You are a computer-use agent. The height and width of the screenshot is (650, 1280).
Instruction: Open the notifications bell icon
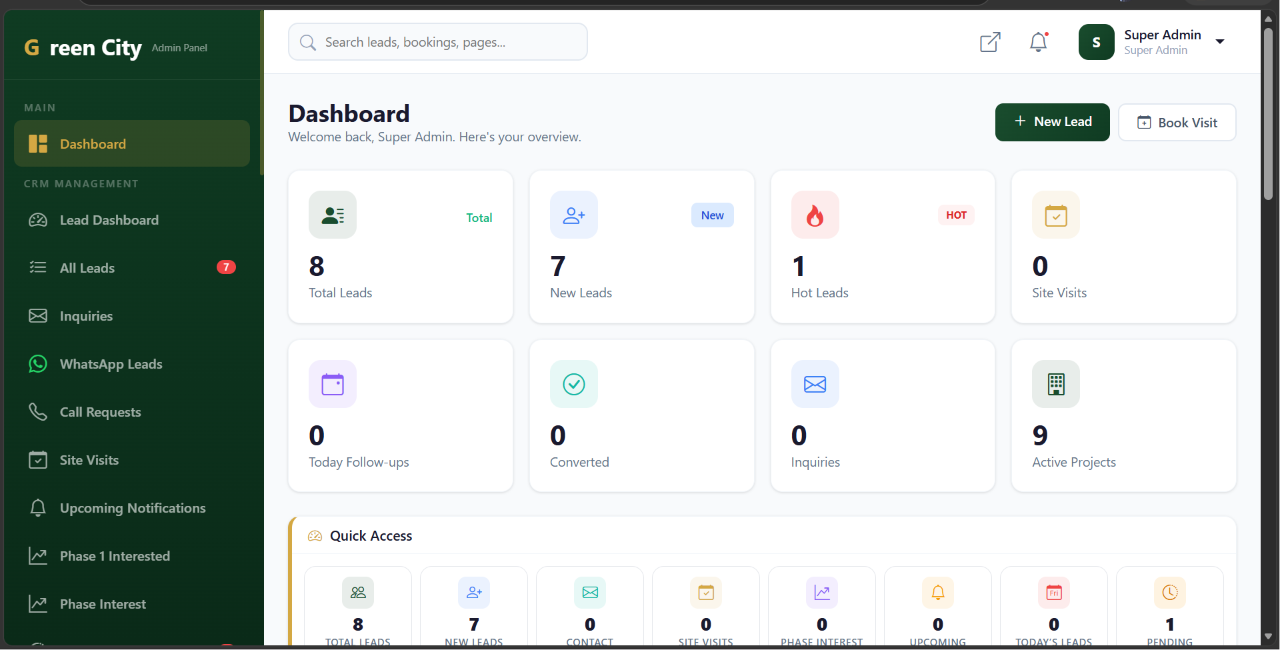1038,42
